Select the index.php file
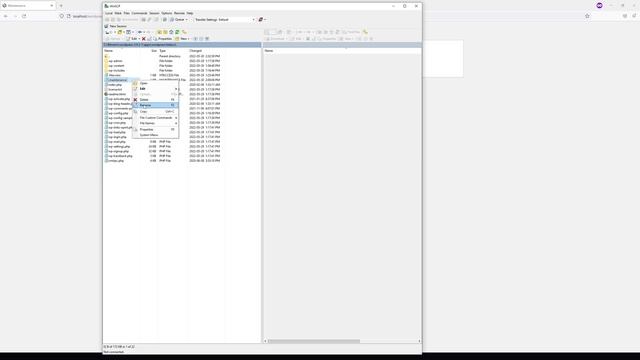Viewport: 640px width, 360px height. pyautogui.click(x=115, y=85)
